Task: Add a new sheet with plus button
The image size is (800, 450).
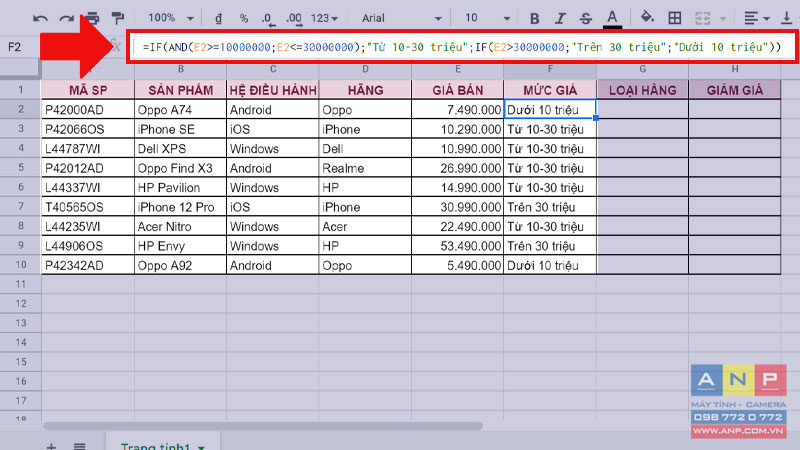Action: coord(51,446)
